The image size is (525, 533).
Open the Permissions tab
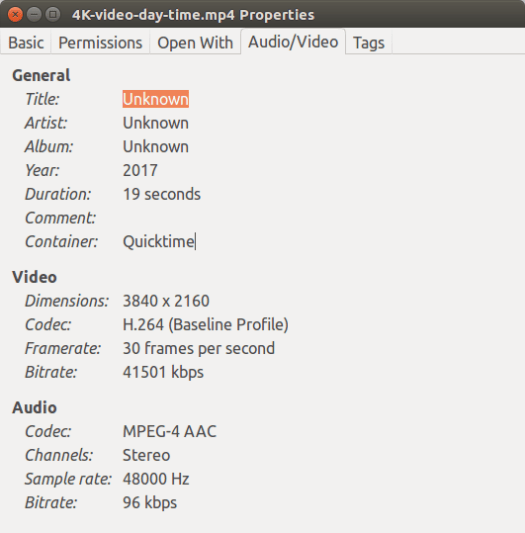tap(100, 42)
